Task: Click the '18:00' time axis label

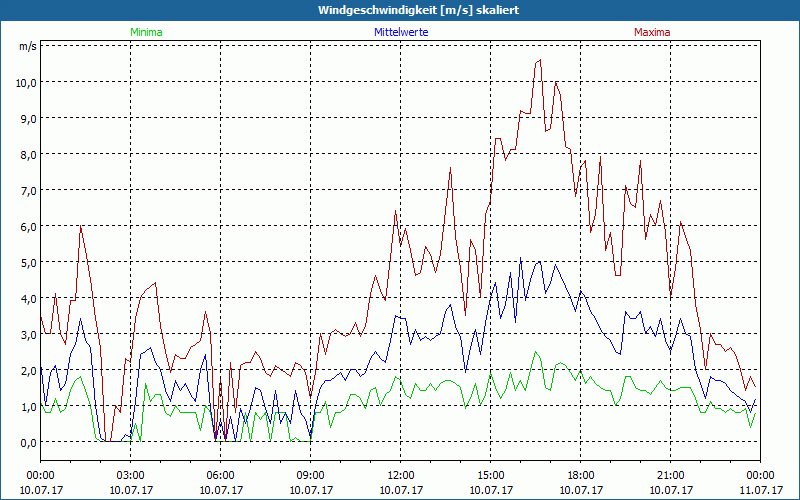Action: click(581, 476)
